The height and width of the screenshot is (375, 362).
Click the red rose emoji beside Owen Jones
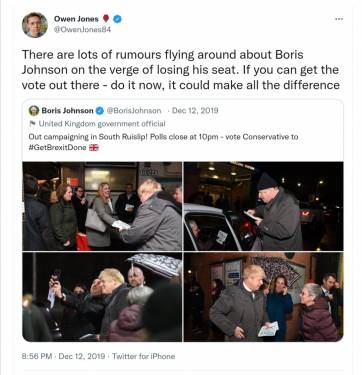click(106, 19)
